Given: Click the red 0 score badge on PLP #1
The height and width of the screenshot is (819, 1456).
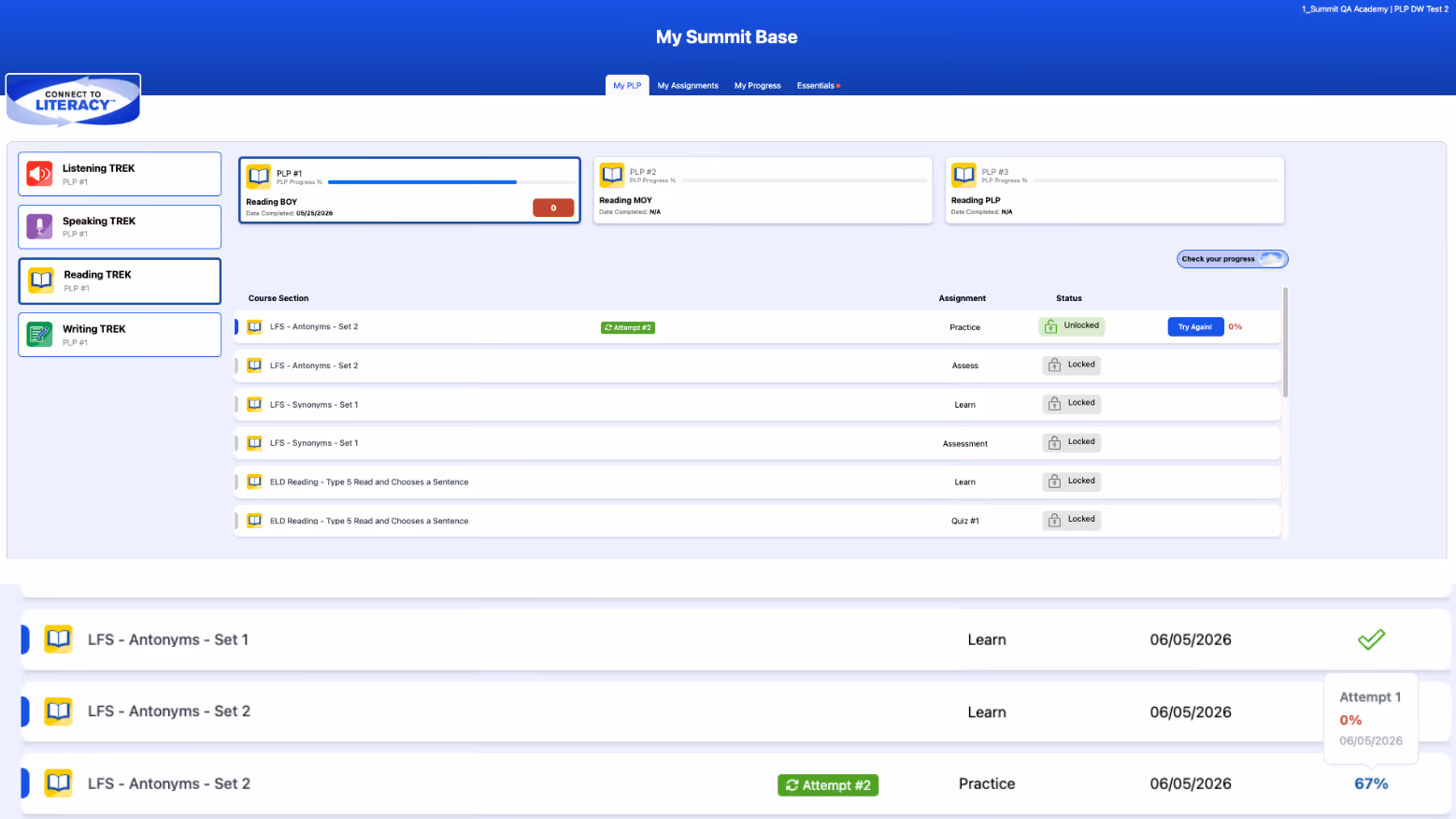Looking at the screenshot, I should [x=553, y=208].
